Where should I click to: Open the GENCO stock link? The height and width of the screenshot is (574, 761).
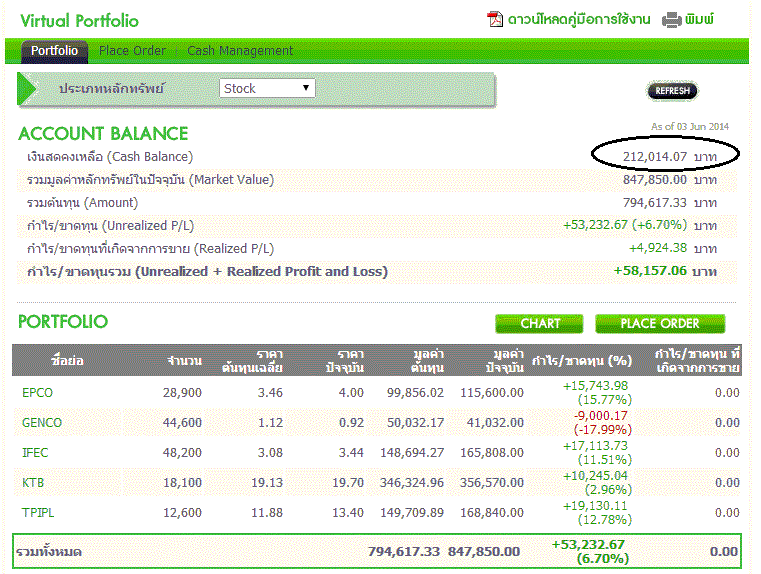point(42,423)
